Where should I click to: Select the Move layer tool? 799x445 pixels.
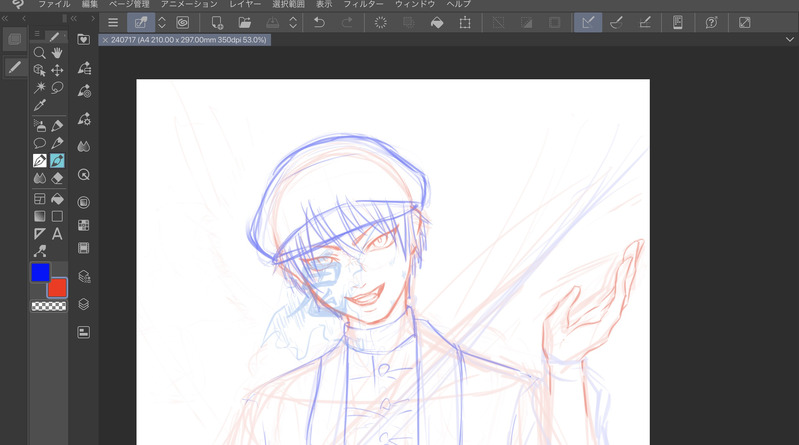click(x=57, y=70)
